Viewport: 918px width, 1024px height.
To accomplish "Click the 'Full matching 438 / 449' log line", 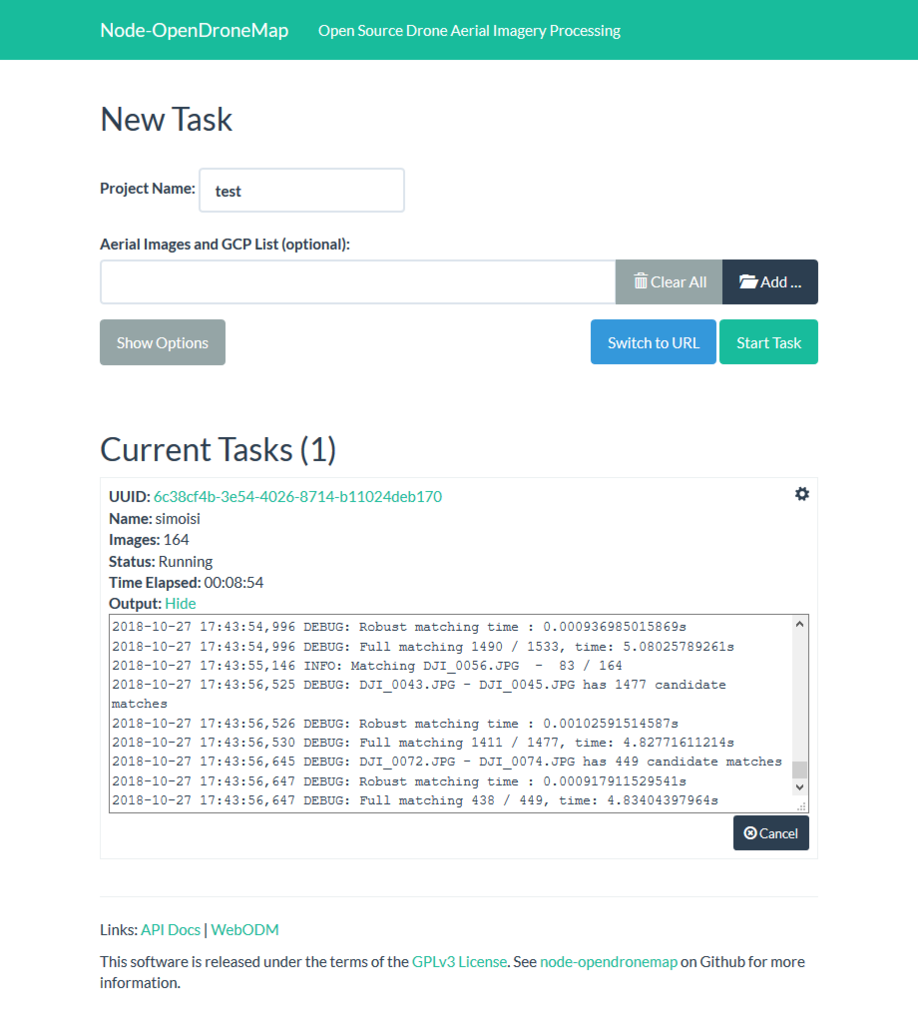I will click(x=415, y=800).
